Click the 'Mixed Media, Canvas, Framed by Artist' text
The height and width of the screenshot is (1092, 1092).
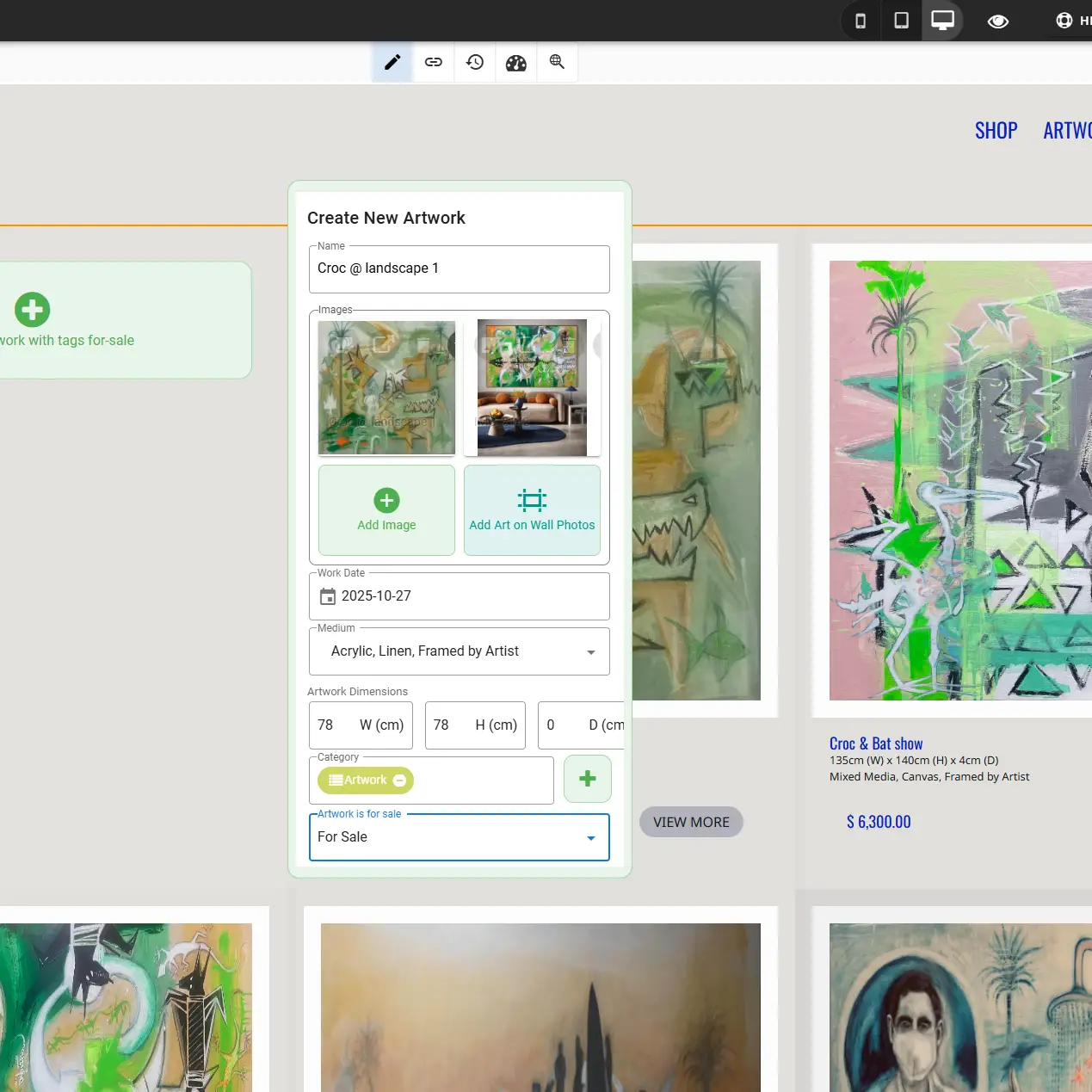(x=929, y=777)
